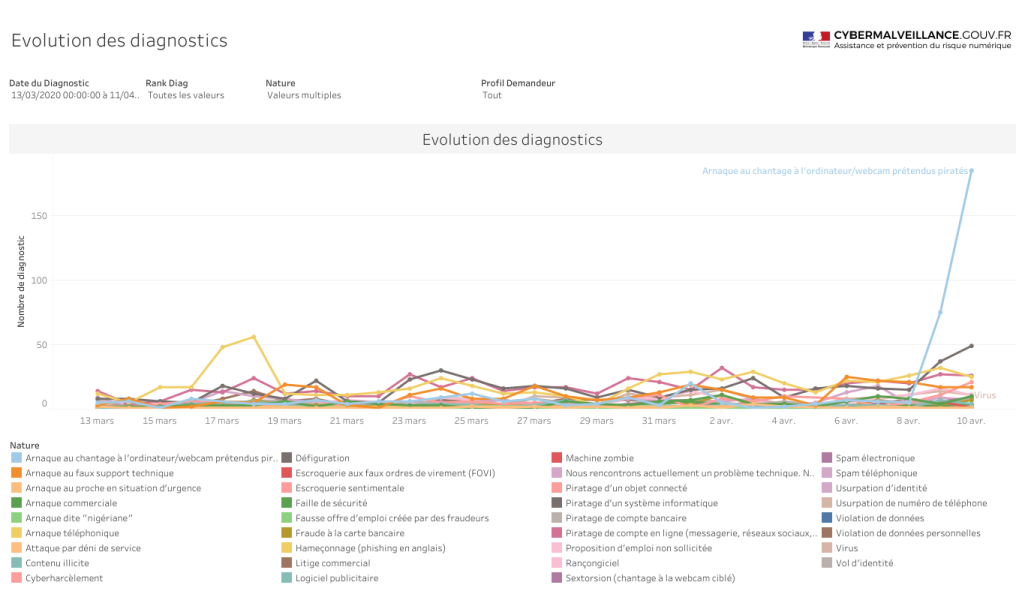
Task: Open the Profil Demandeur filter
Action: 492,96
